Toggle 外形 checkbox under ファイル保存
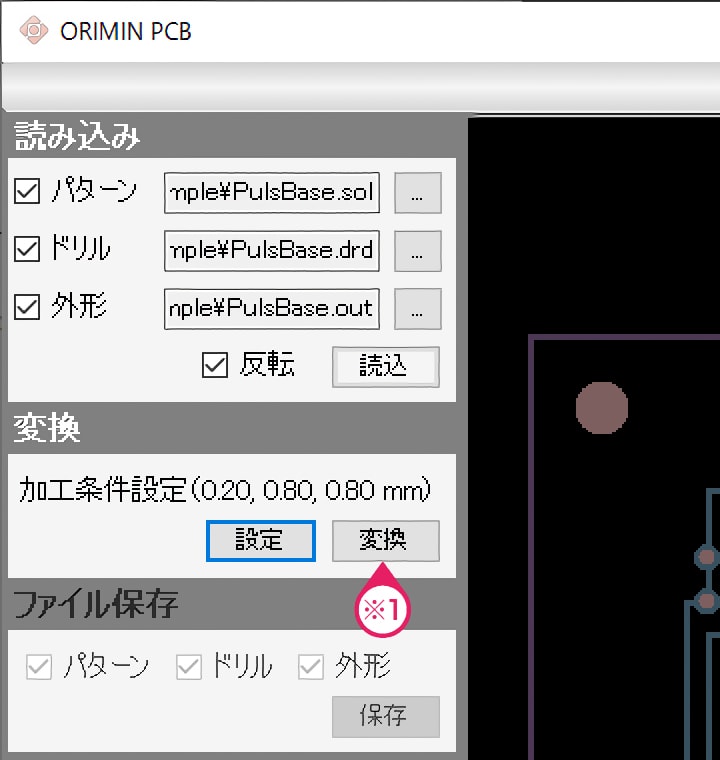This screenshot has width=720, height=760. [x=311, y=667]
